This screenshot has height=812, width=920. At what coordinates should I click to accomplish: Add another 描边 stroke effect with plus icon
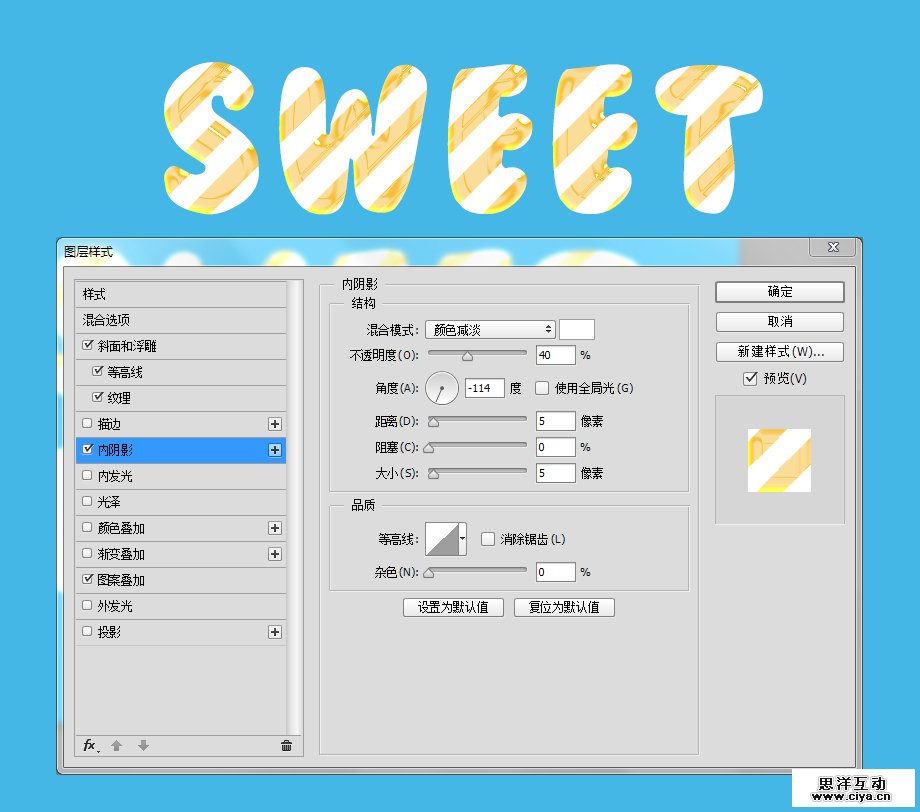(275, 424)
